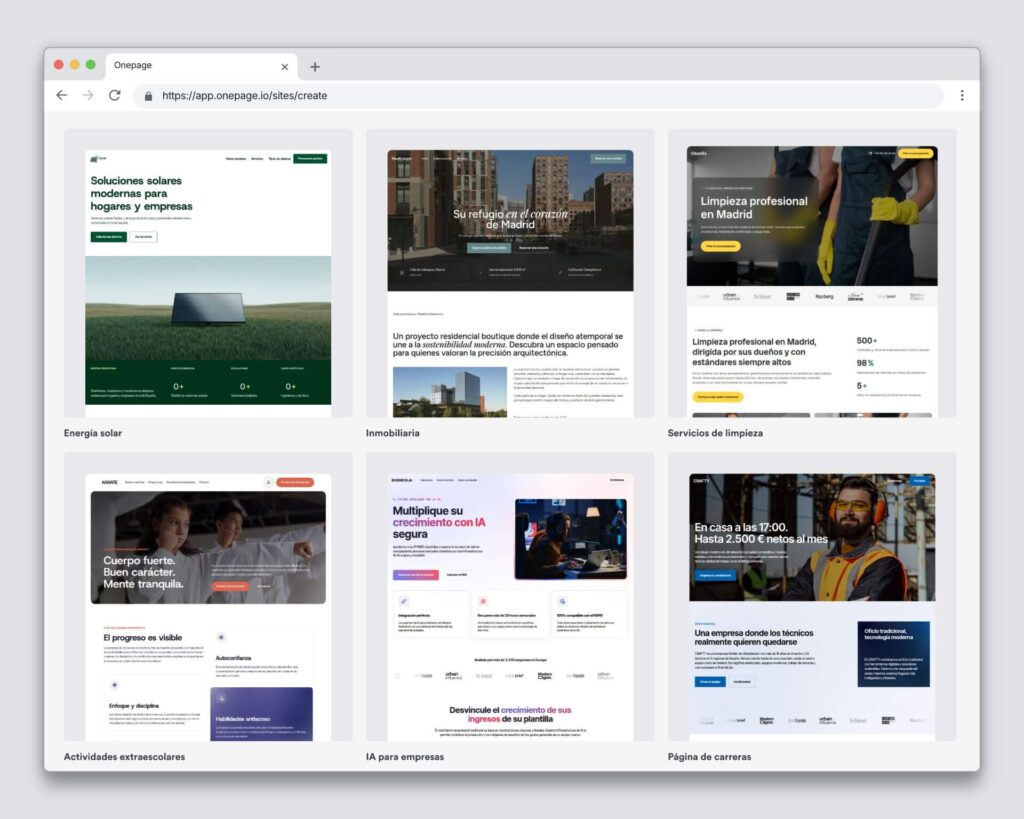The height and width of the screenshot is (819, 1024).
Task: Open the Servicios de limpieza template thumbnail
Action: pyautogui.click(x=812, y=273)
